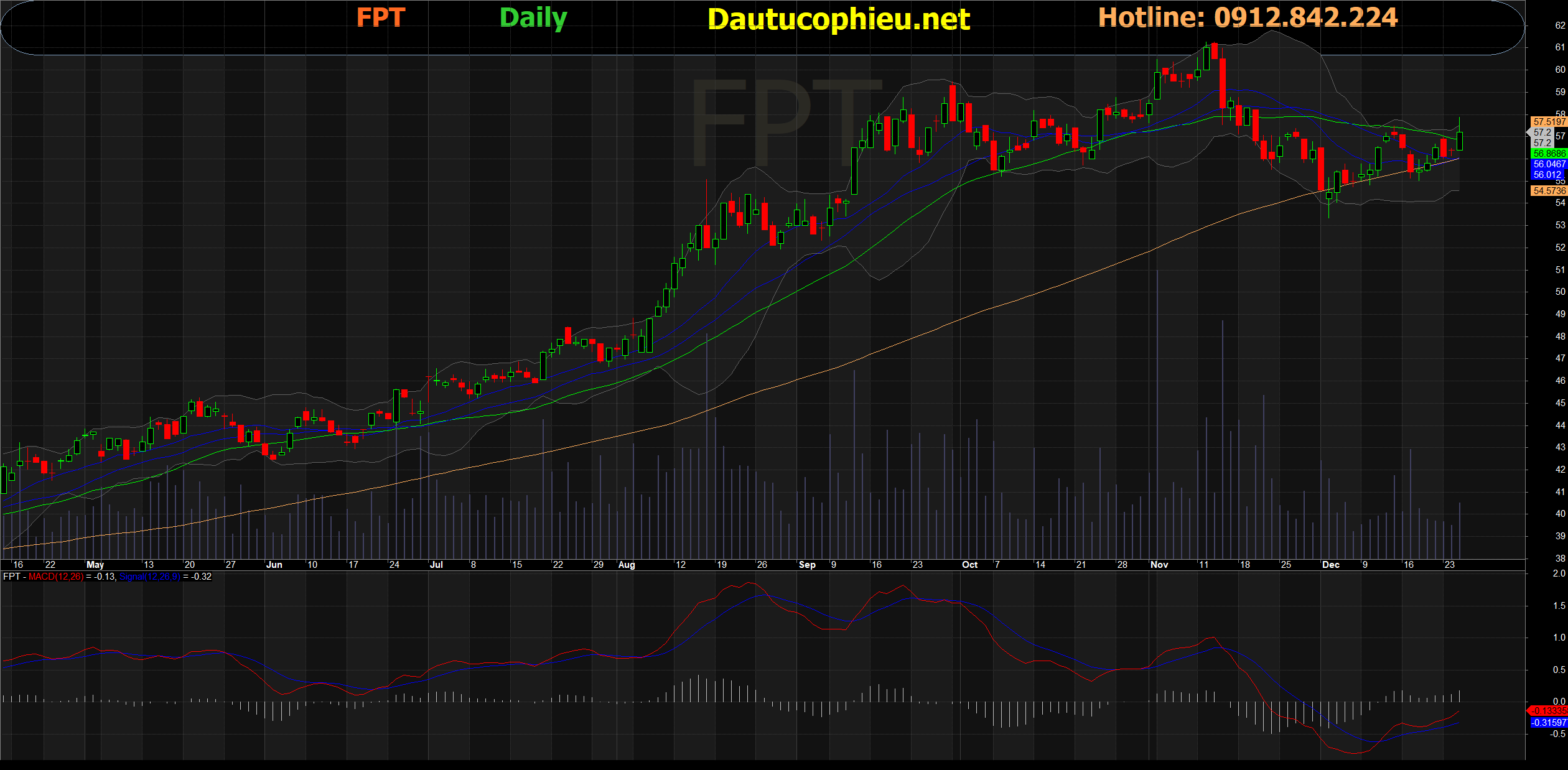Image resolution: width=1568 pixels, height=770 pixels.
Task: Click the red -0.13335 MACD value tag
Action: (1548, 711)
